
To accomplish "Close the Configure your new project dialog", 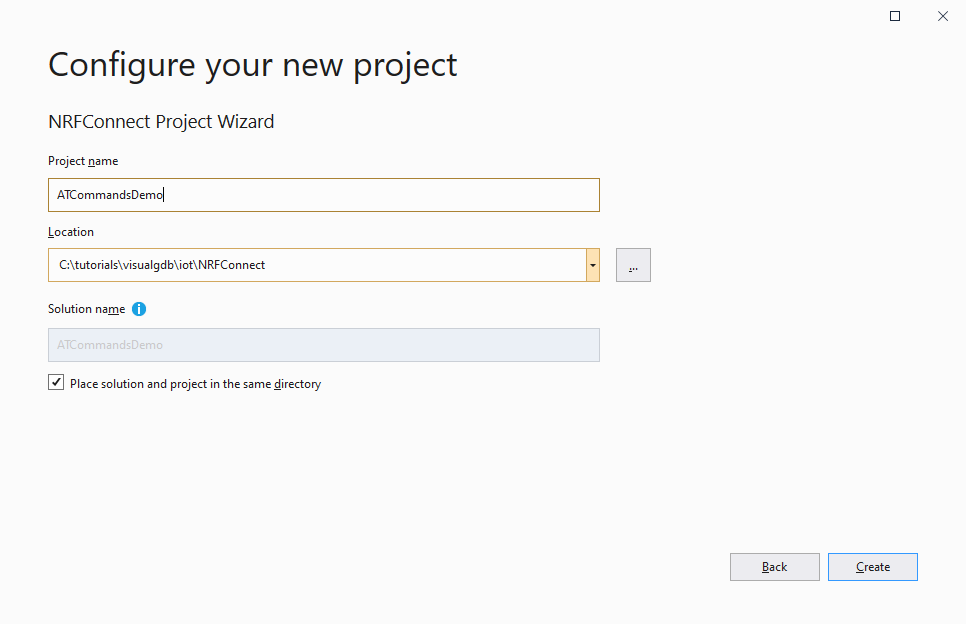I will pyautogui.click(x=943, y=16).
